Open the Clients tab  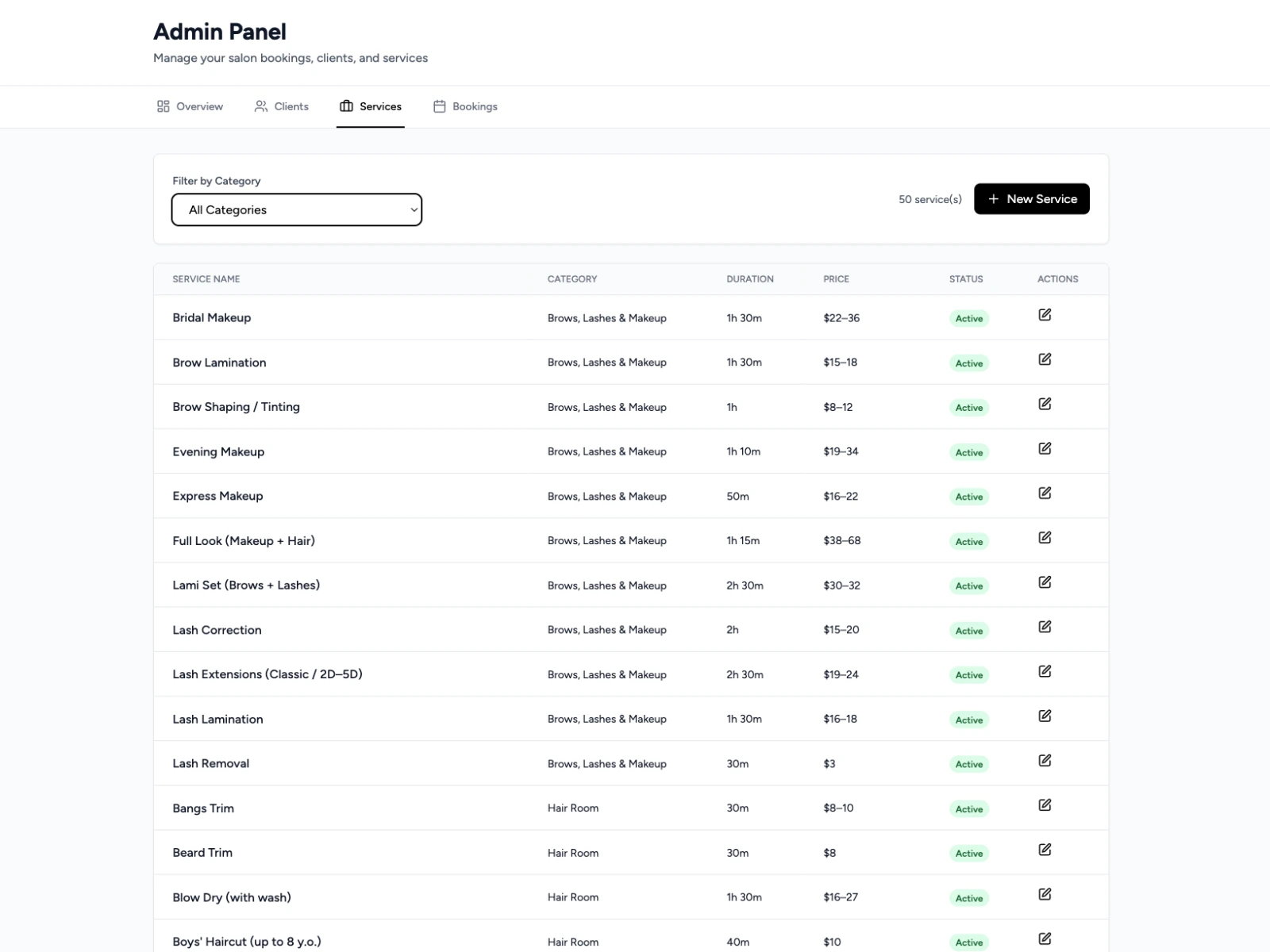[282, 106]
